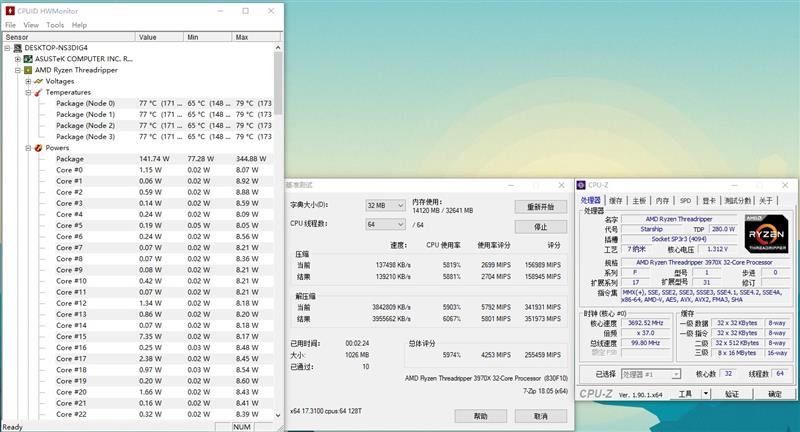Expand the ASUSTeK COMPUTER INC. node
This screenshot has width=800, height=432.
click(x=18, y=59)
